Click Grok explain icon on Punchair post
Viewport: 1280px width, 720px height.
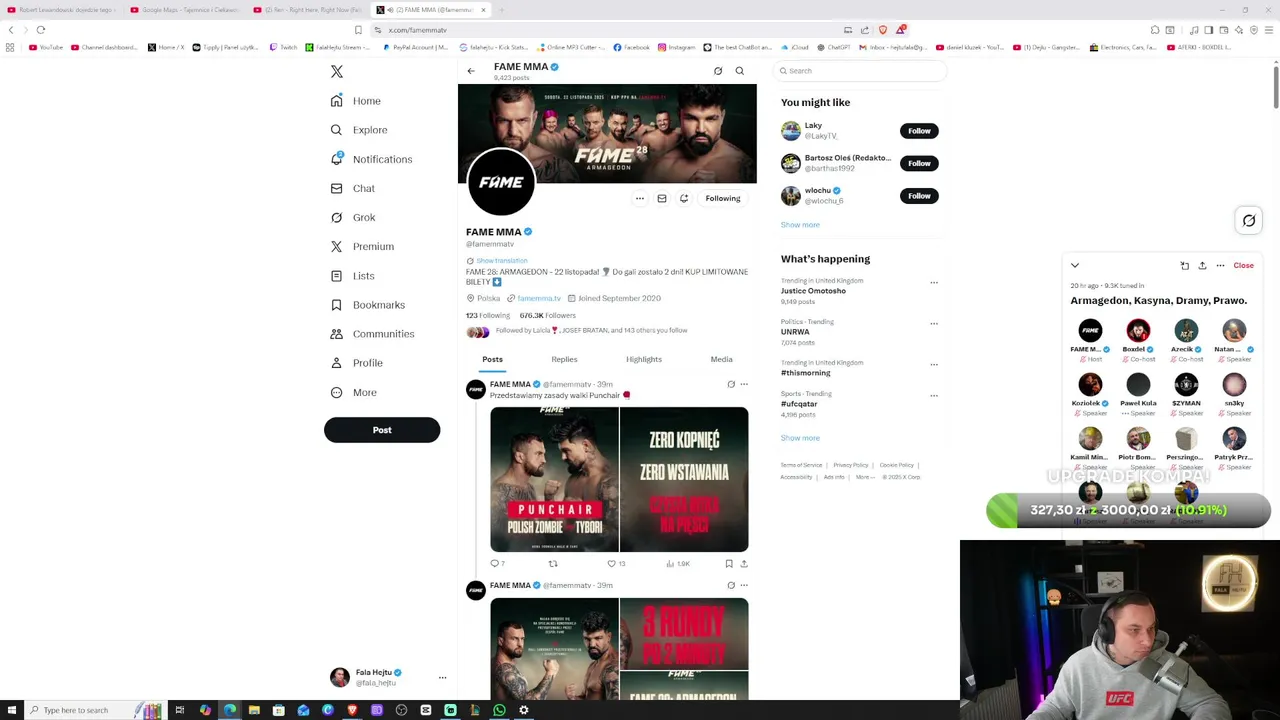731,384
